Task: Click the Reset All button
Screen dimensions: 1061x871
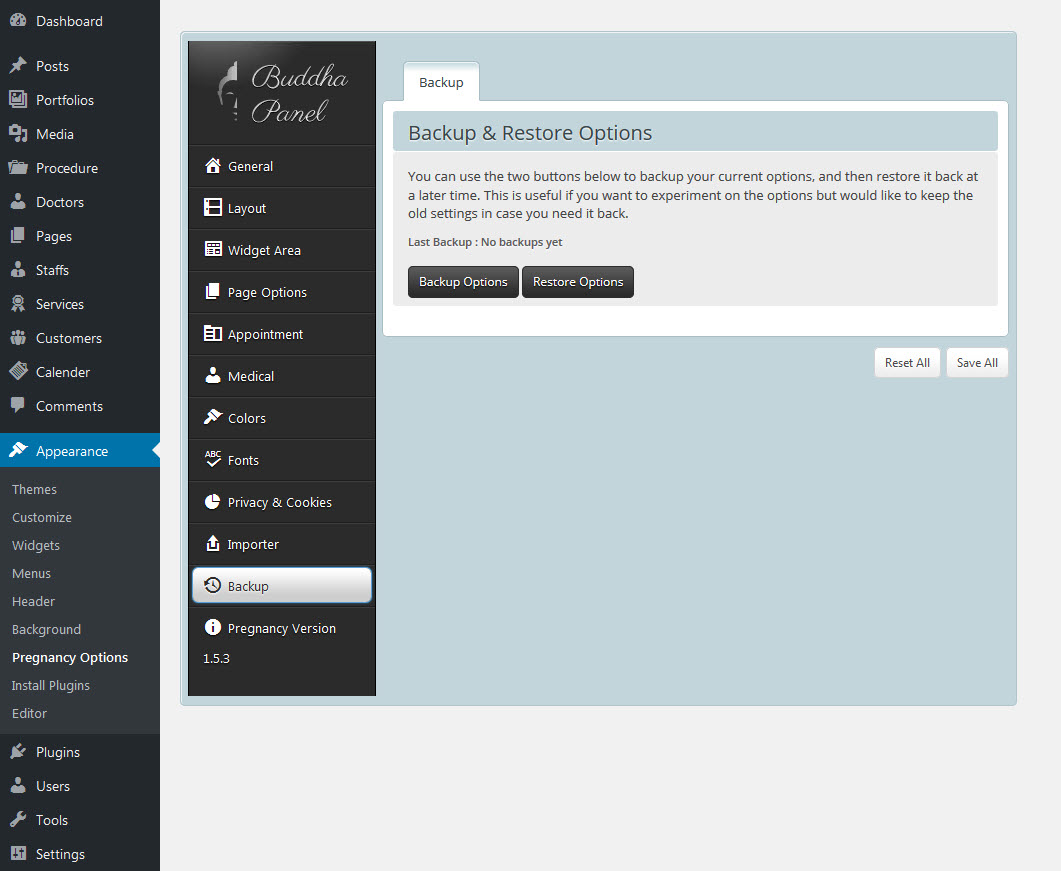Action: coord(907,363)
